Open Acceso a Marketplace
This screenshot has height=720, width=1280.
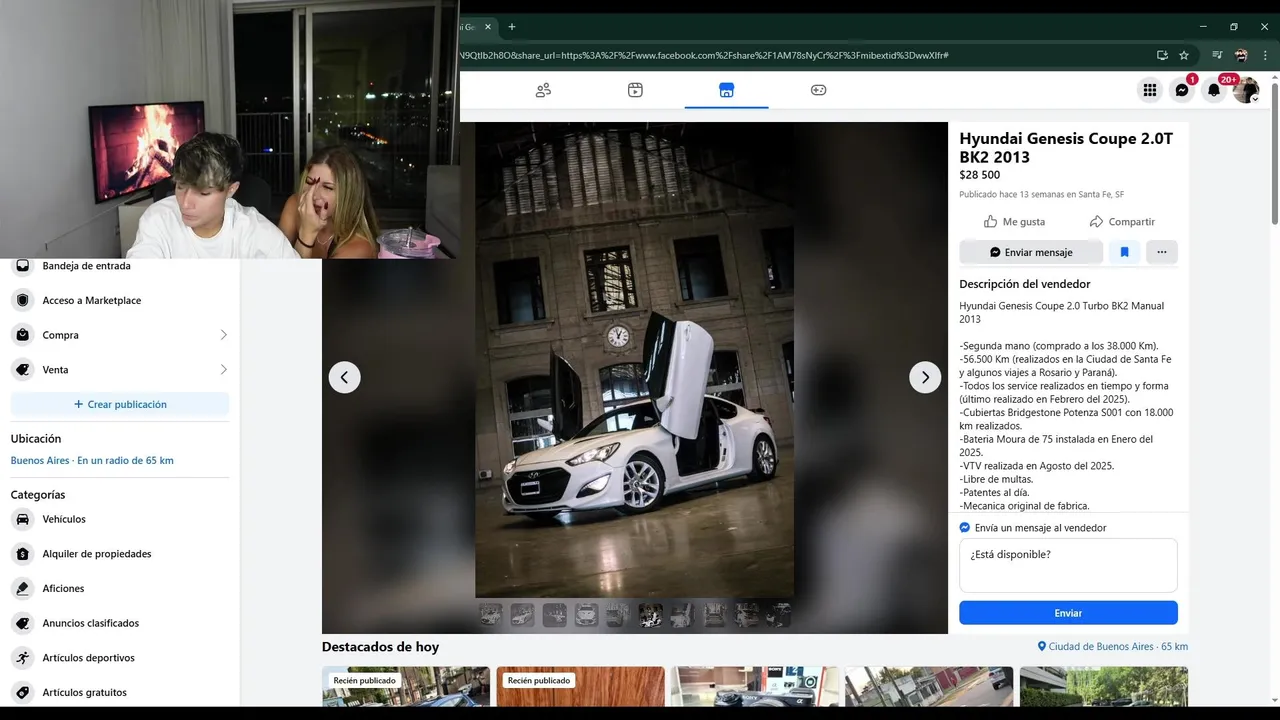pyautogui.click(x=120, y=300)
